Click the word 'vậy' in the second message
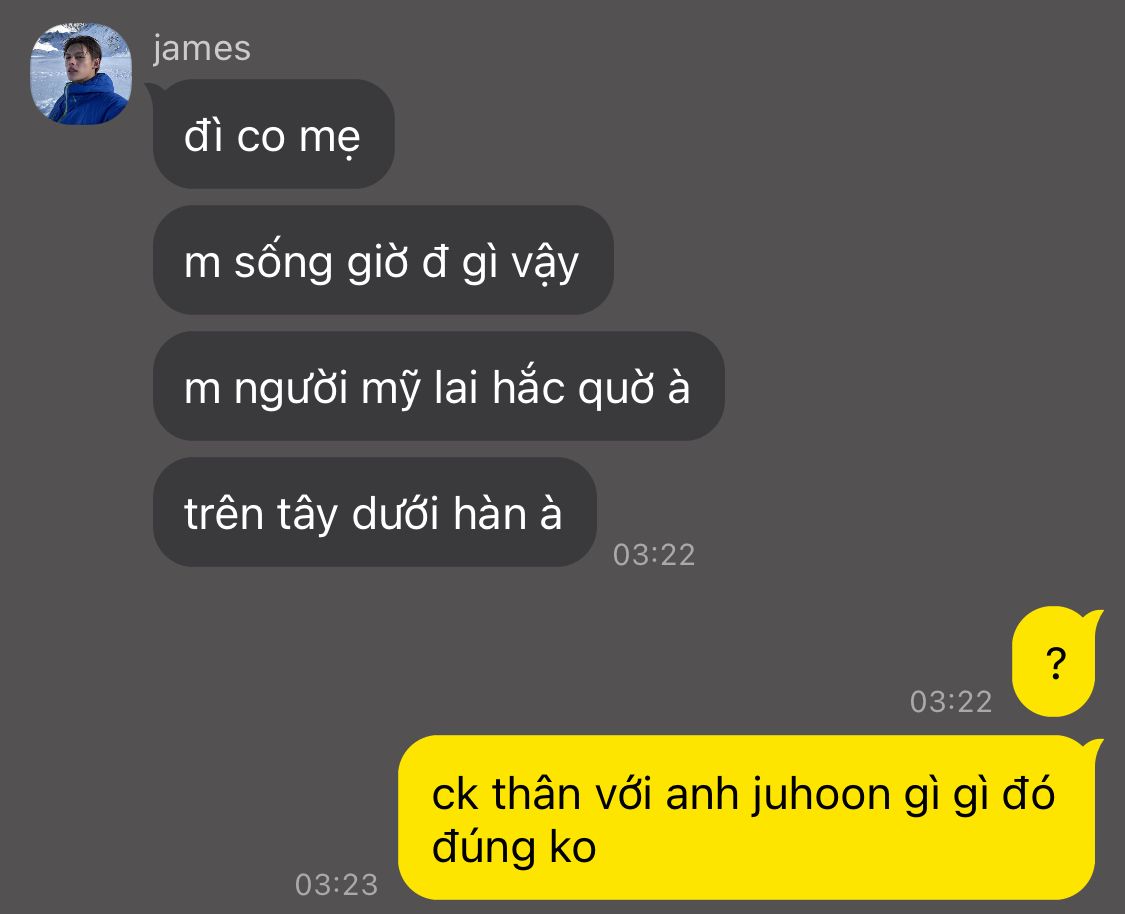 [x=545, y=264]
